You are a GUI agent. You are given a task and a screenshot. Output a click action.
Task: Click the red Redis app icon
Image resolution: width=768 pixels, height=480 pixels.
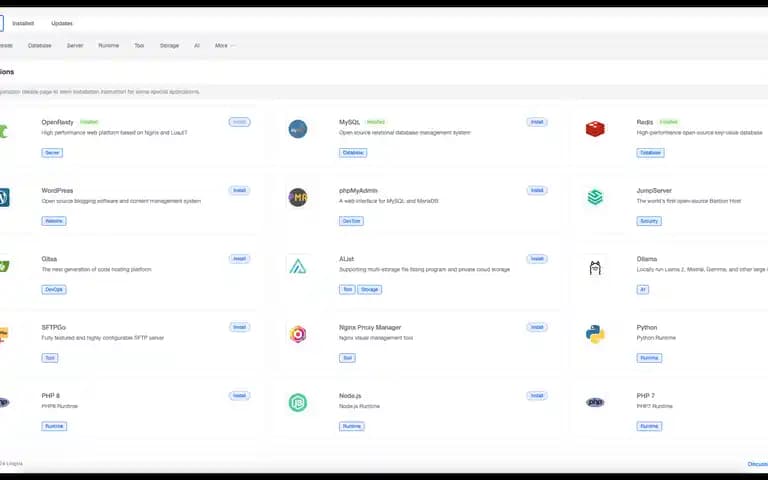pos(595,129)
